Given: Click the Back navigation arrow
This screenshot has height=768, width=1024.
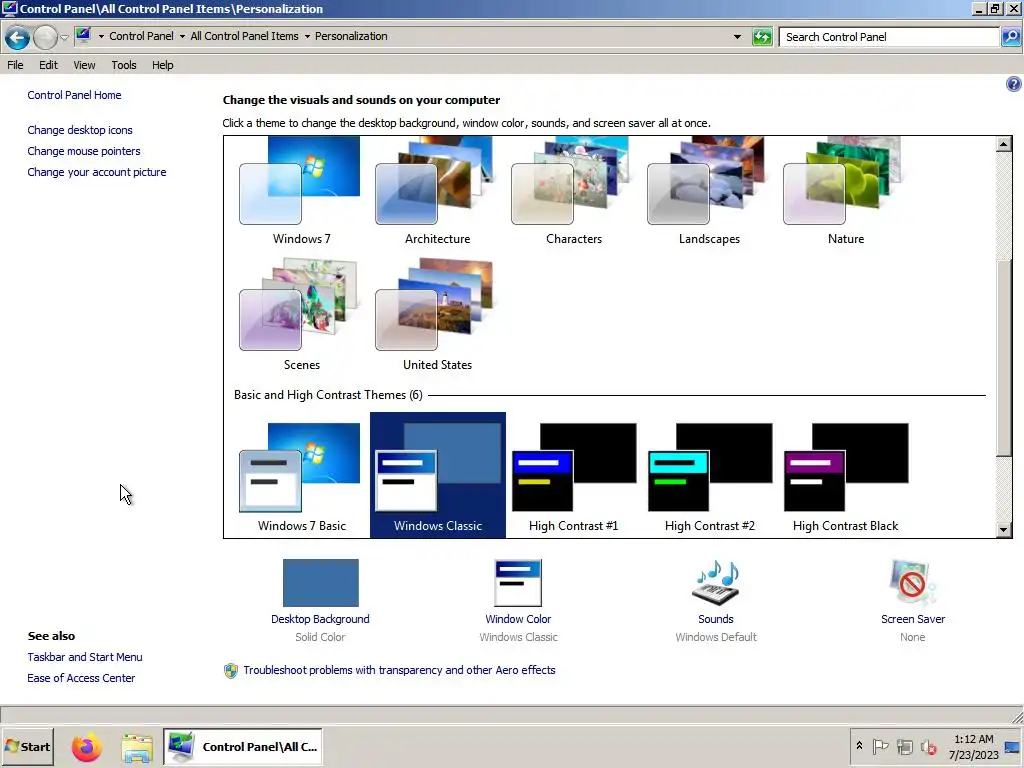Looking at the screenshot, I should coord(17,37).
